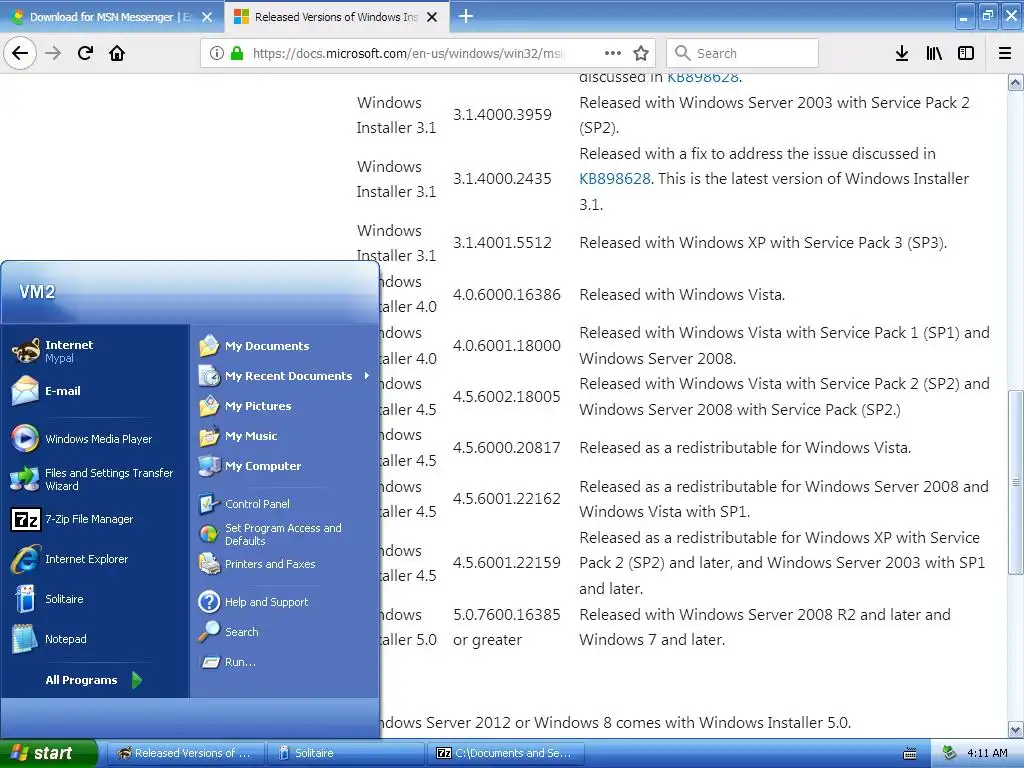1024x768 pixels.
Task: Click version number 3.1.4001.5512
Action: [502, 242]
